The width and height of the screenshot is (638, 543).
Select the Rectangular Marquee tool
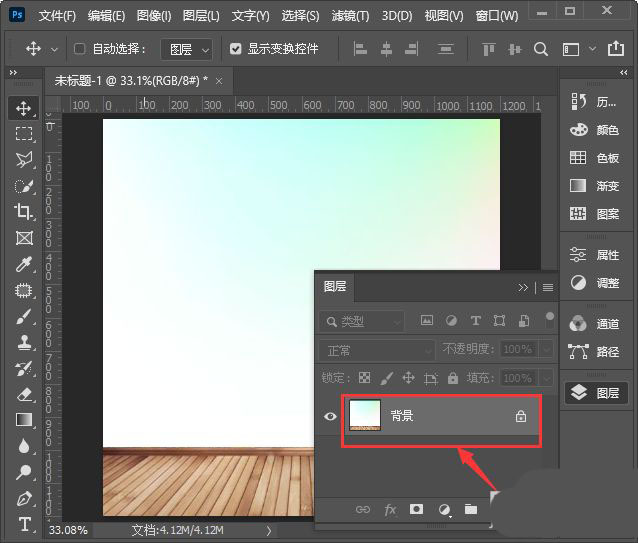click(24, 133)
